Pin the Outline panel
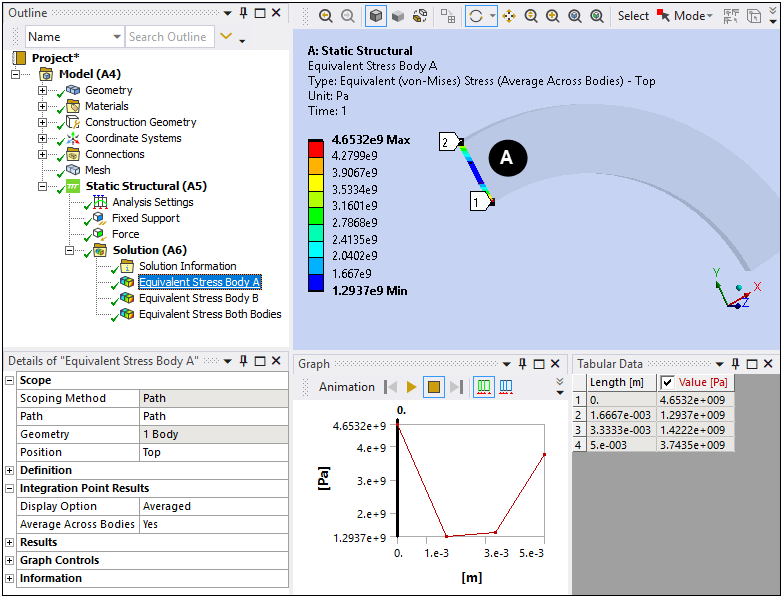This screenshot has height=598, width=783. (x=243, y=13)
